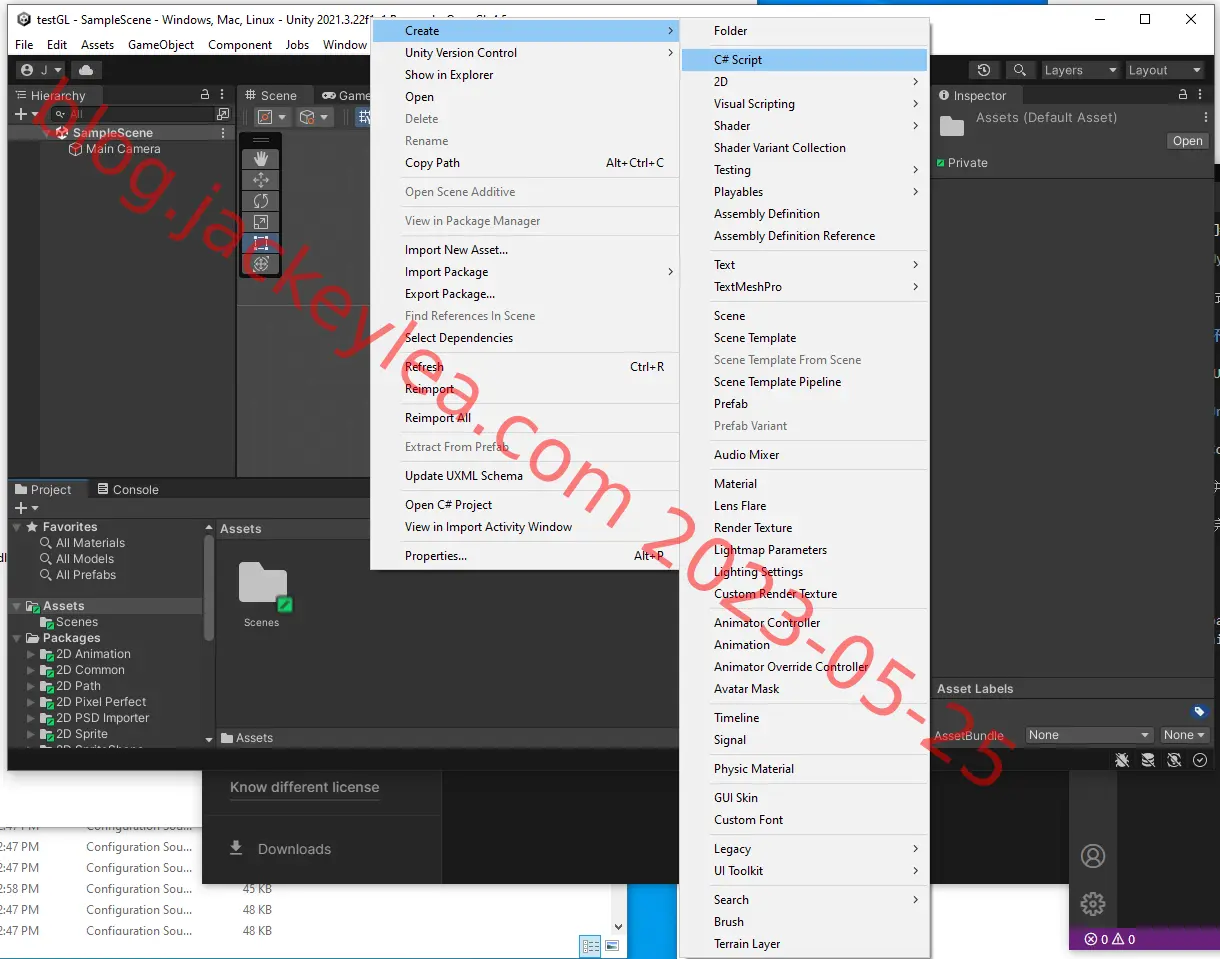Toggle the Inspector lock icon
1220x959 pixels.
(1183, 95)
